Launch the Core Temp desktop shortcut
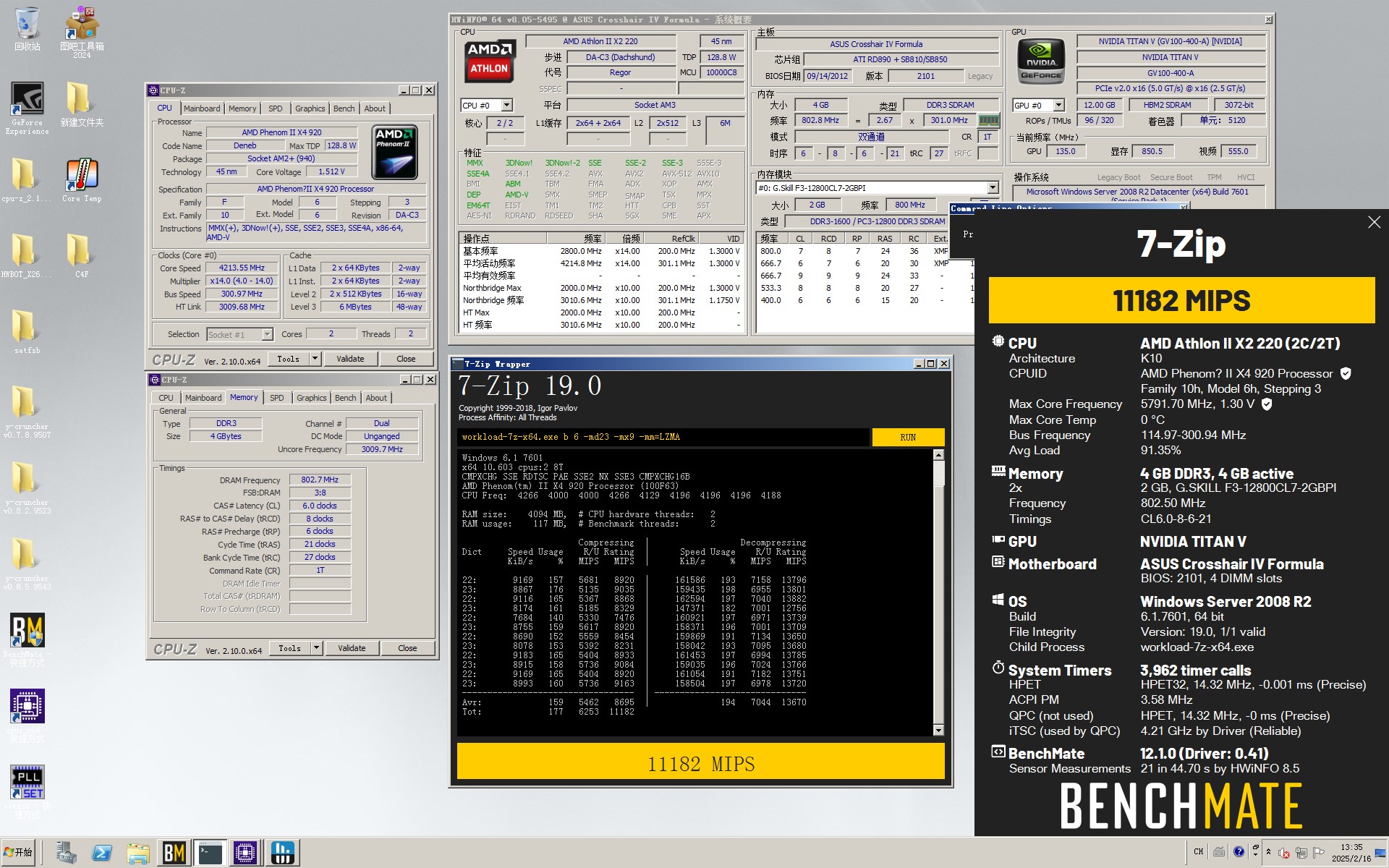 pyautogui.click(x=82, y=181)
